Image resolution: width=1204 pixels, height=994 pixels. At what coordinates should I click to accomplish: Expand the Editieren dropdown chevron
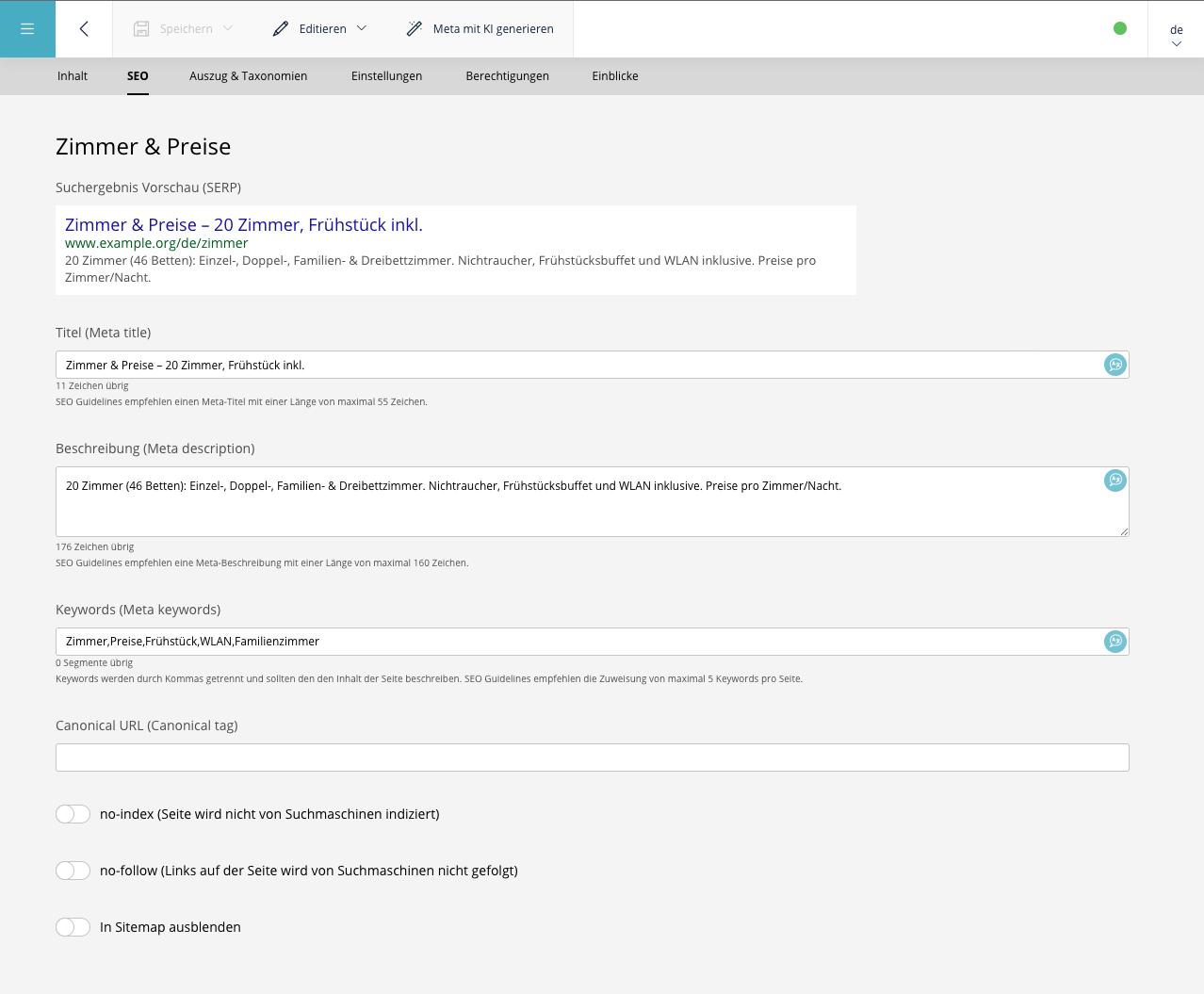pyautogui.click(x=362, y=28)
